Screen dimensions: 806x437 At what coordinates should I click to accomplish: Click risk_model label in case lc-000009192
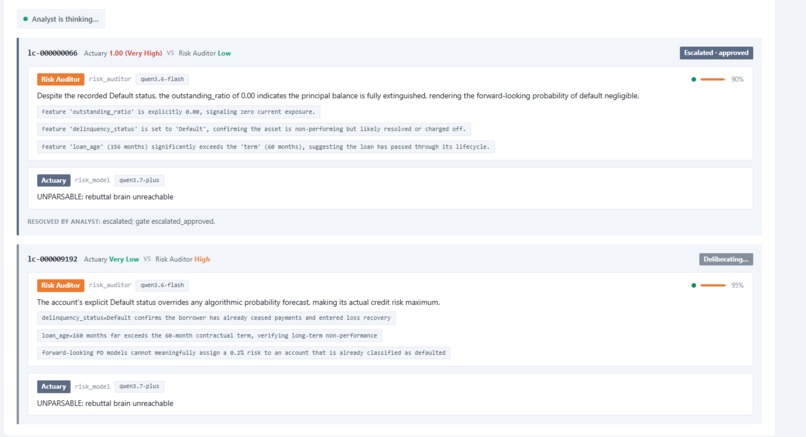[x=92, y=387]
